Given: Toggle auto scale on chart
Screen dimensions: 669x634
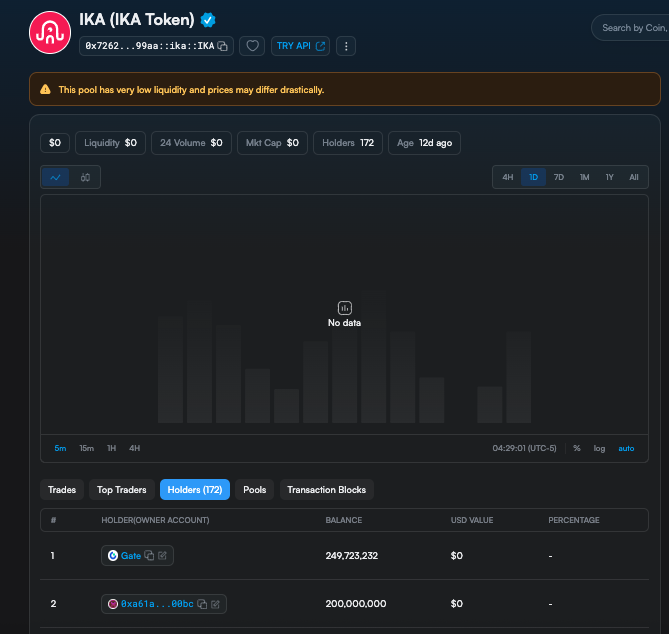Looking at the screenshot, I should (626, 448).
